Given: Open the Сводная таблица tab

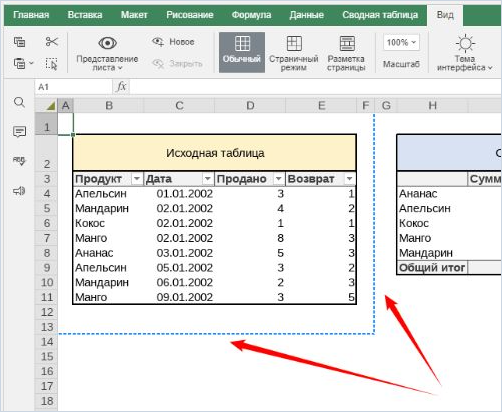Looking at the screenshot, I should [380, 15].
